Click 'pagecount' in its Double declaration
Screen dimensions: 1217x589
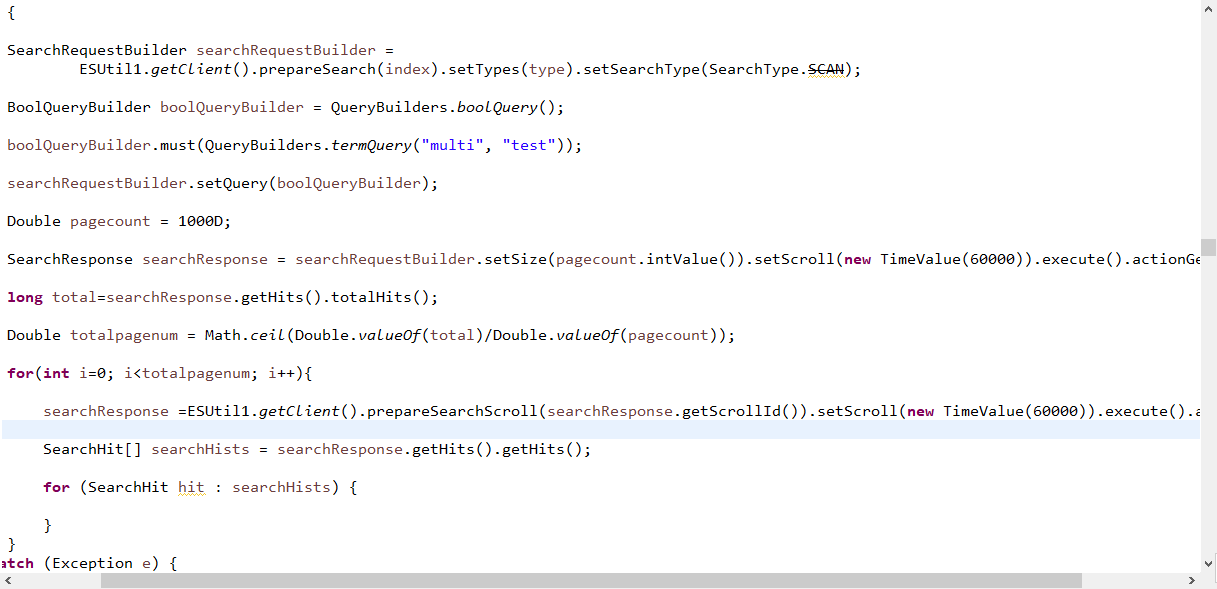(110, 221)
